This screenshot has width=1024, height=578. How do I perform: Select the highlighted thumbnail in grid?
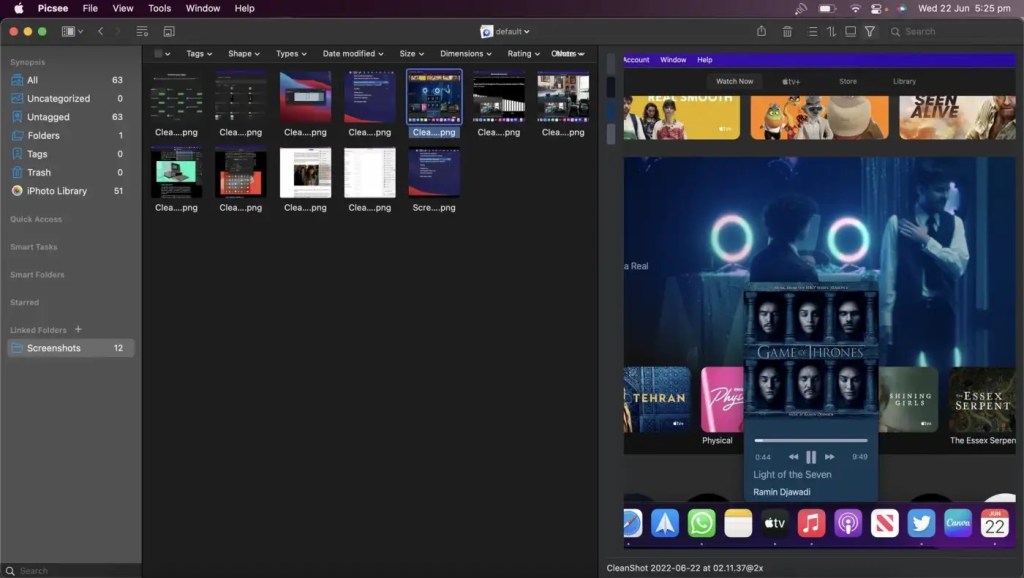434,97
